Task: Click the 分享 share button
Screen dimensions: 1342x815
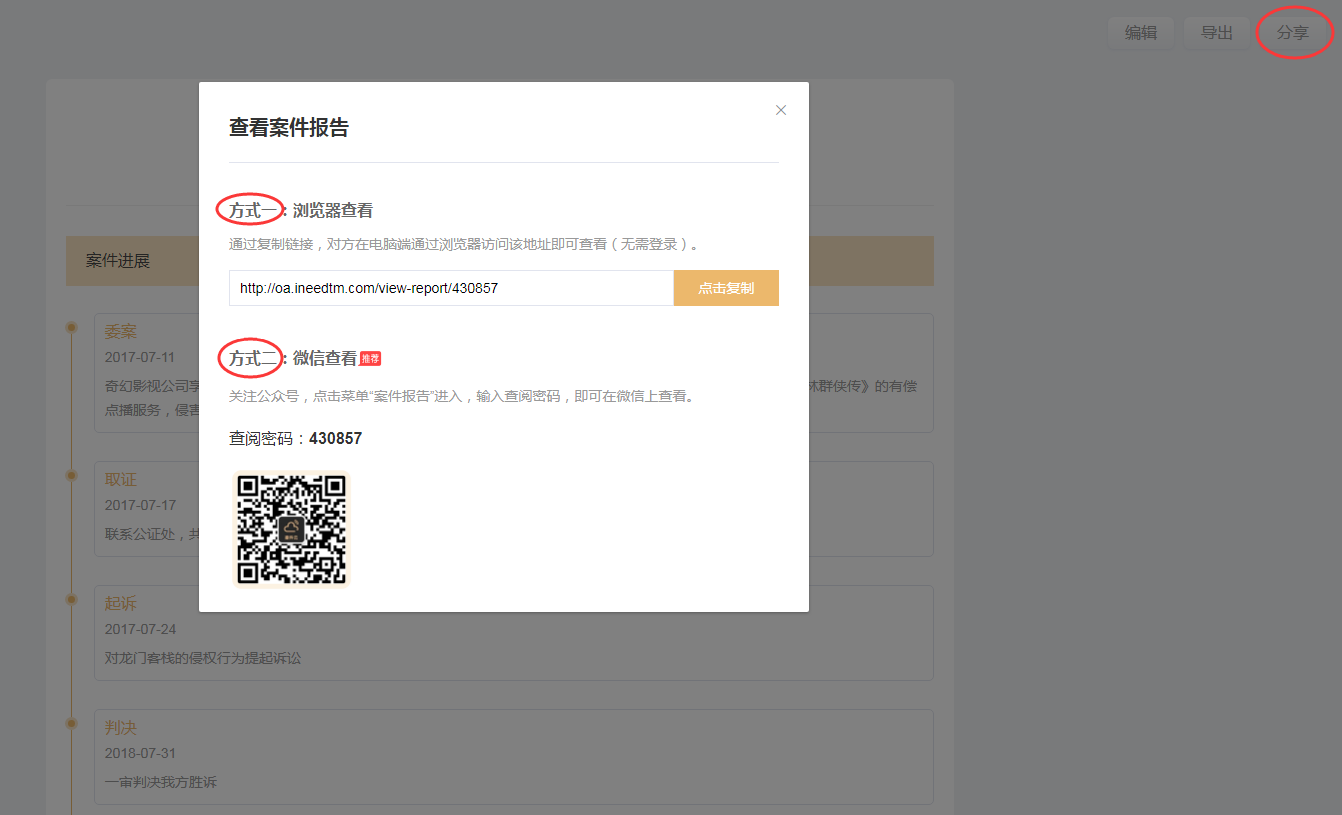Action: pyautogui.click(x=1293, y=32)
